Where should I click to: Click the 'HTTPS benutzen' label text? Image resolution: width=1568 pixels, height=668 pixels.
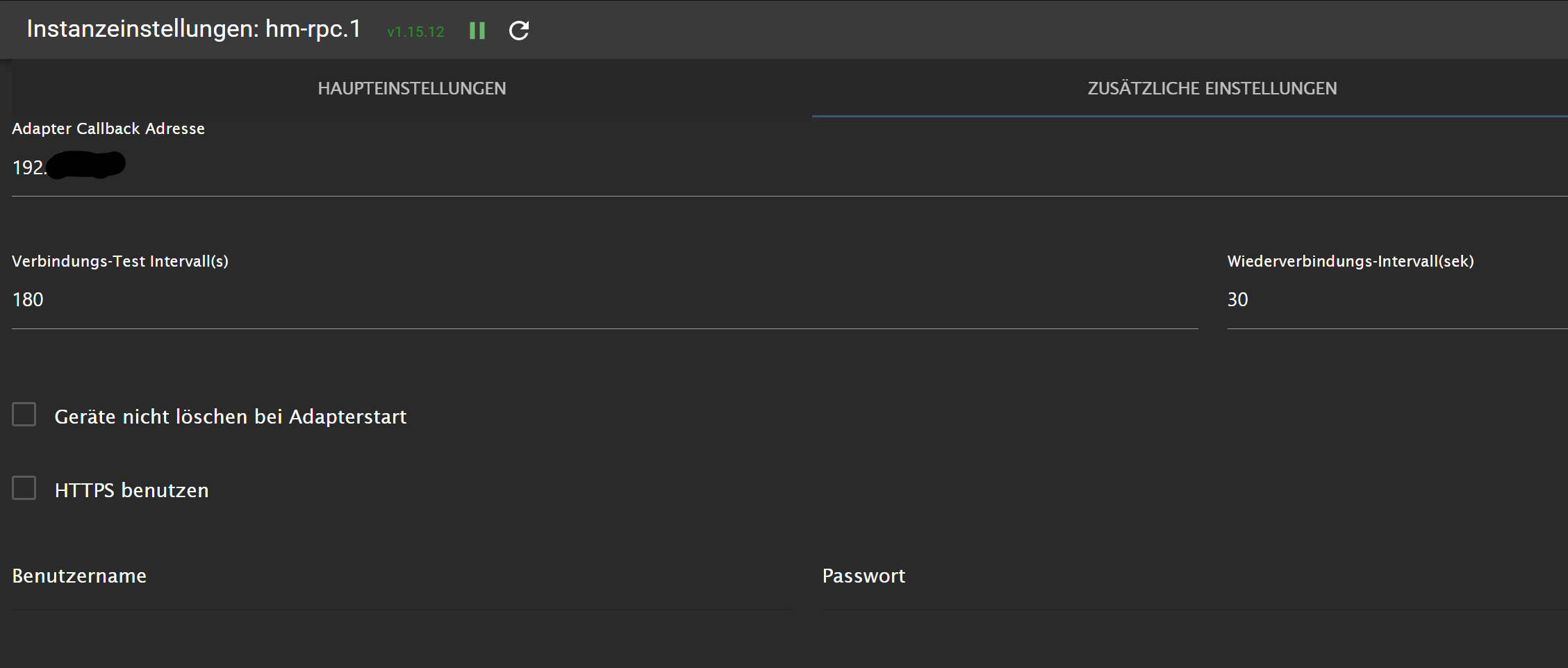coord(131,490)
